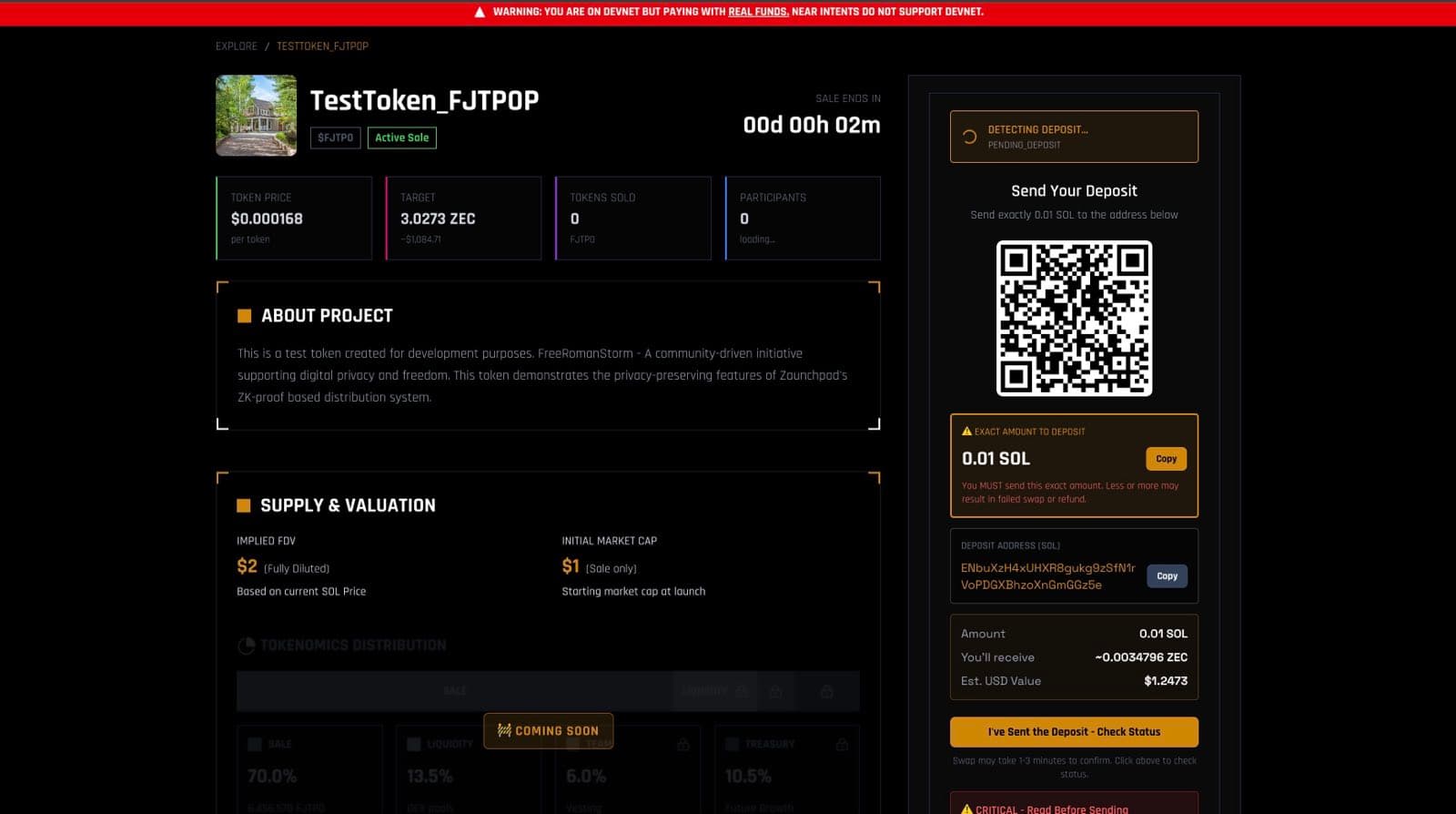Click the orange square beside Supply & Valuation
Image resolution: width=1456 pixels, height=814 pixels.
pyautogui.click(x=243, y=505)
